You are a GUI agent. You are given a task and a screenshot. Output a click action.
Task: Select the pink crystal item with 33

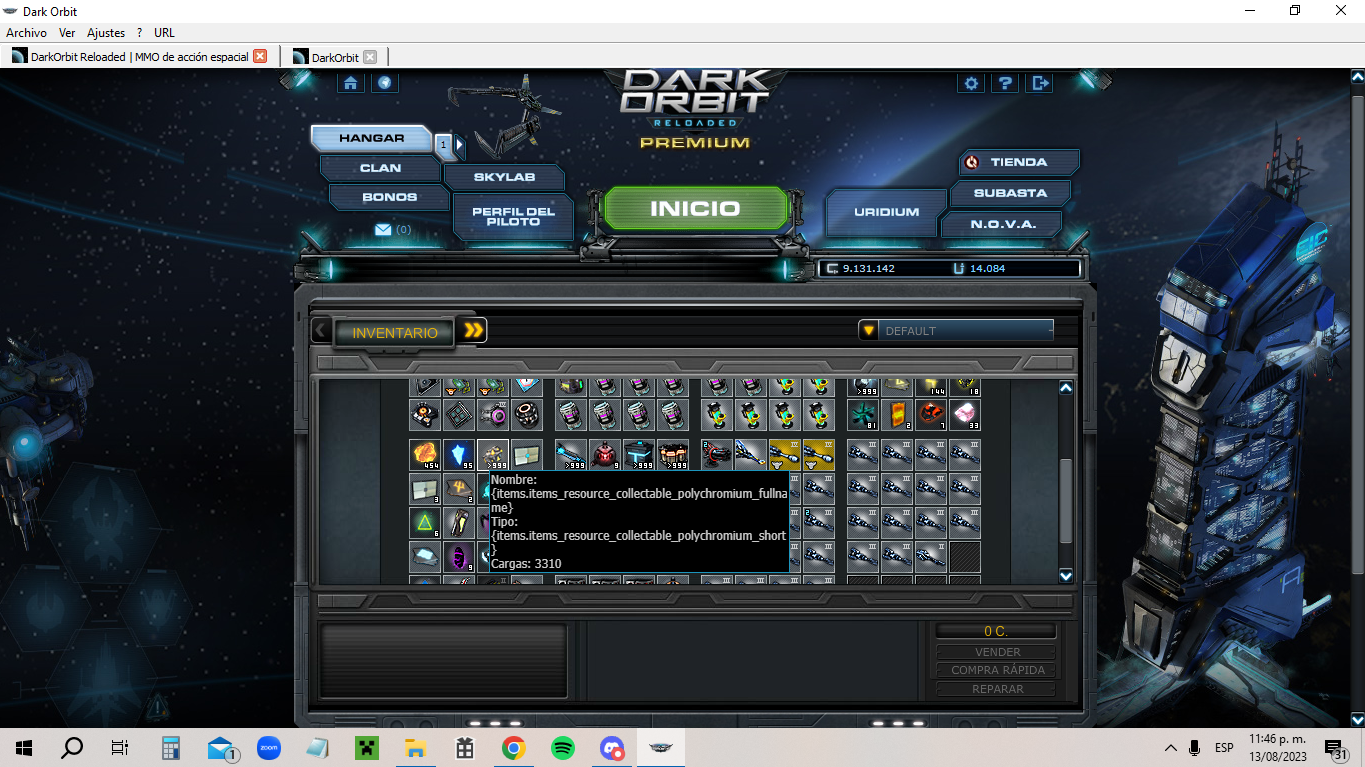click(x=964, y=414)
